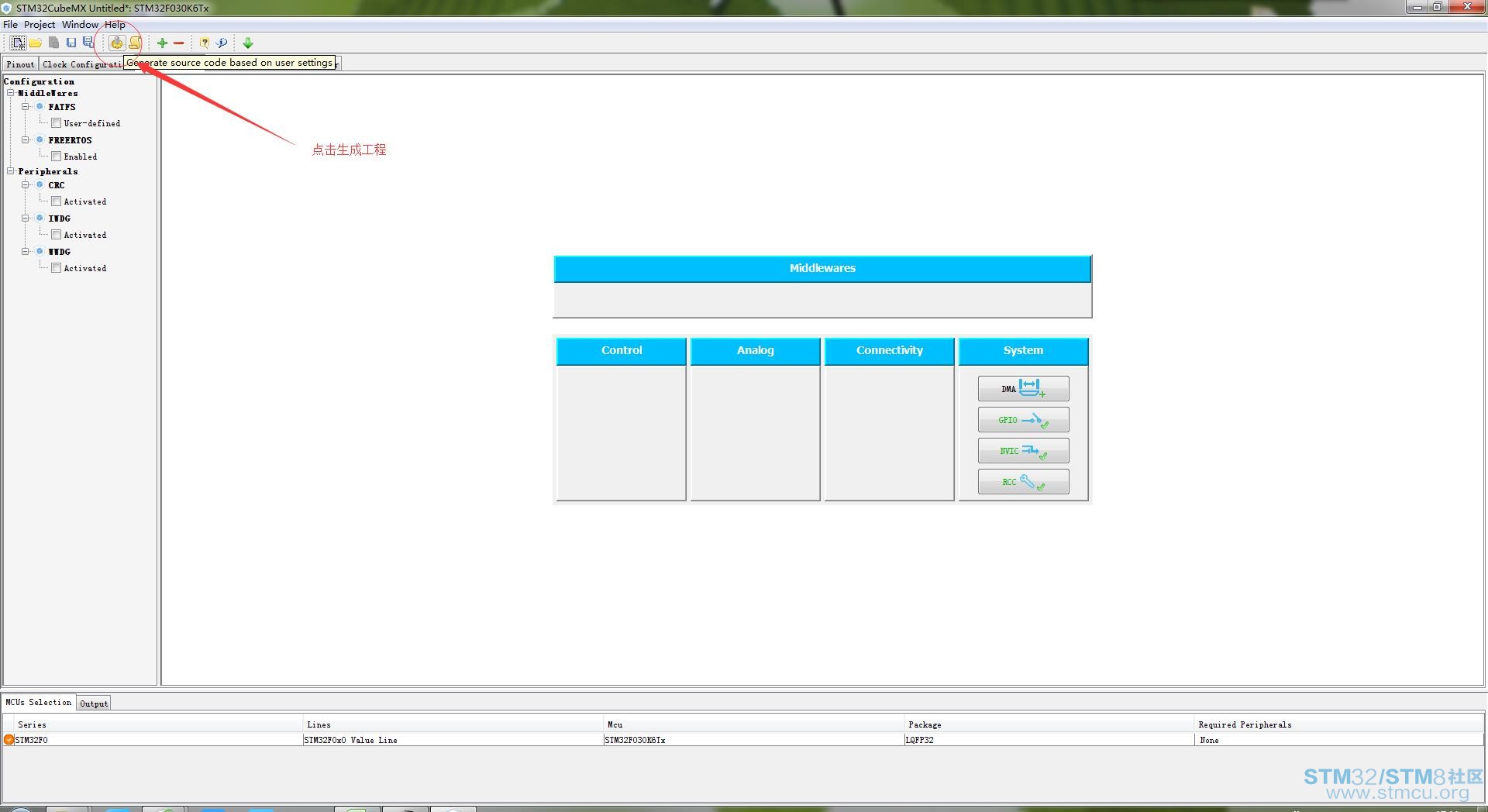Open the DMA configuration button
This screenshot has width=1488, height=812.
click(x=1023, y=388)
